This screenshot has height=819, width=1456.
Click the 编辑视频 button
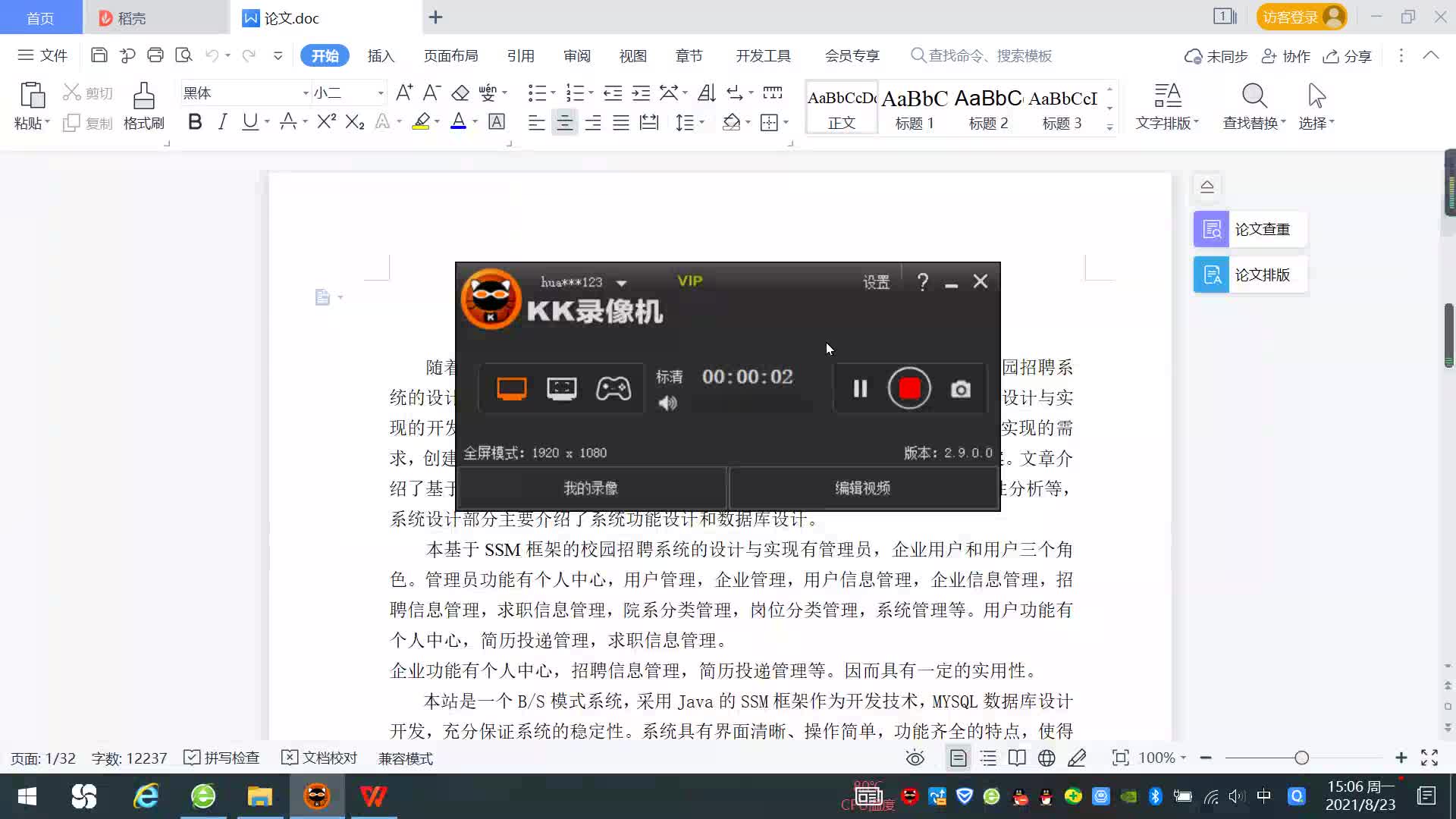[863, 488]
